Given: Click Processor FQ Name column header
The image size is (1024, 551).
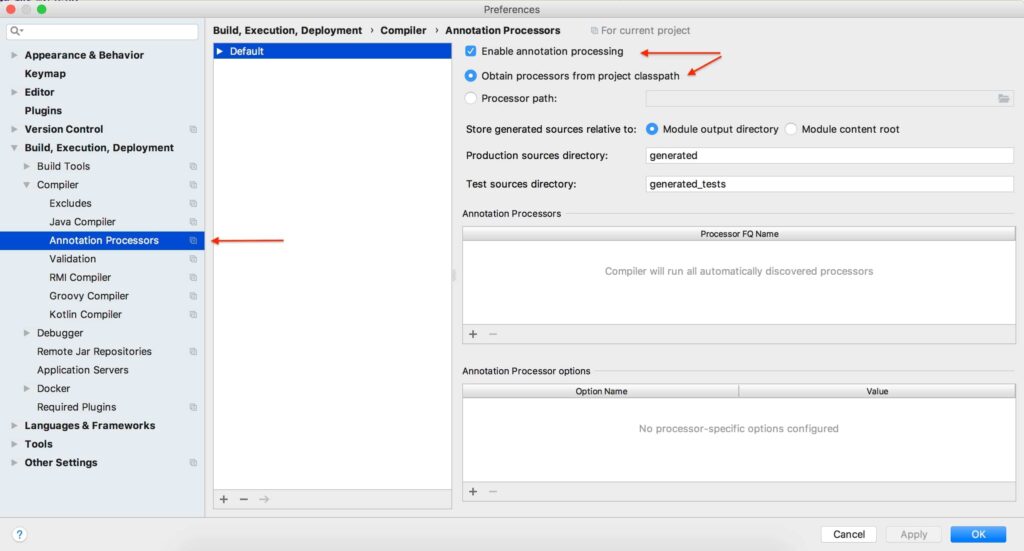Looking at the screenshot, I should 739,234.
